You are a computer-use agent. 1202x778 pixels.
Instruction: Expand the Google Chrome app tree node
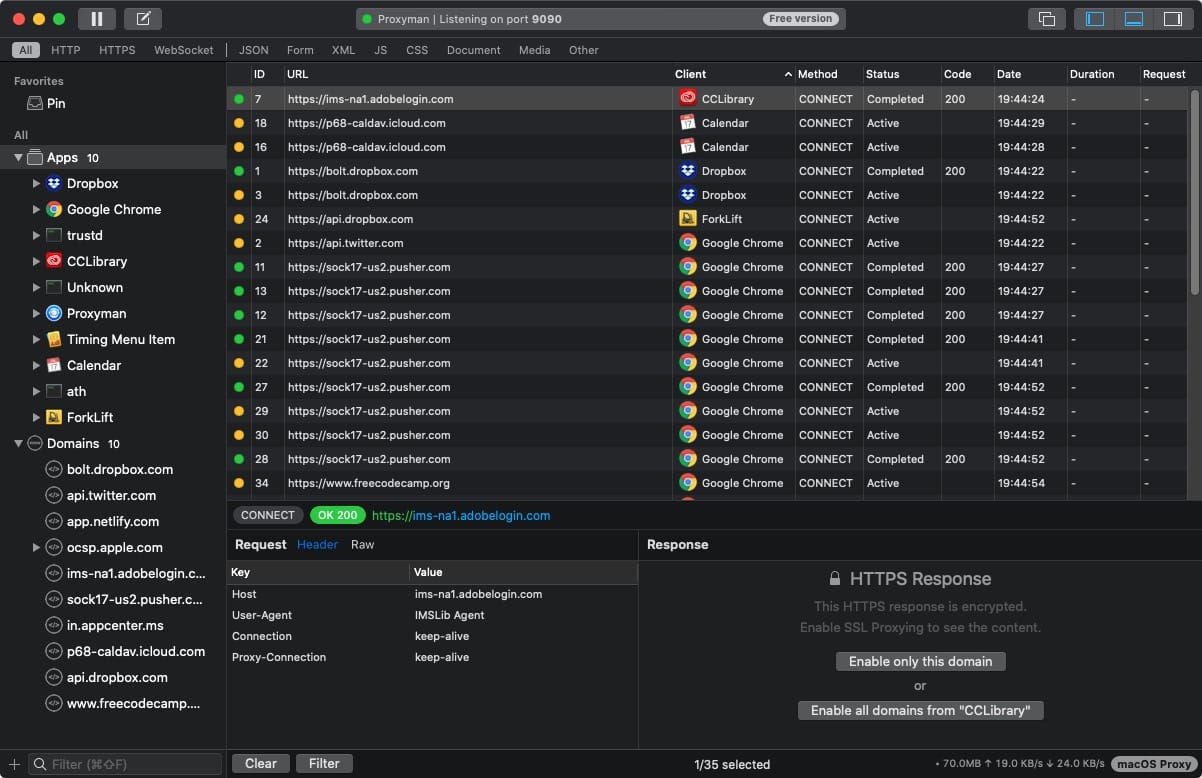tap(36, 209)
